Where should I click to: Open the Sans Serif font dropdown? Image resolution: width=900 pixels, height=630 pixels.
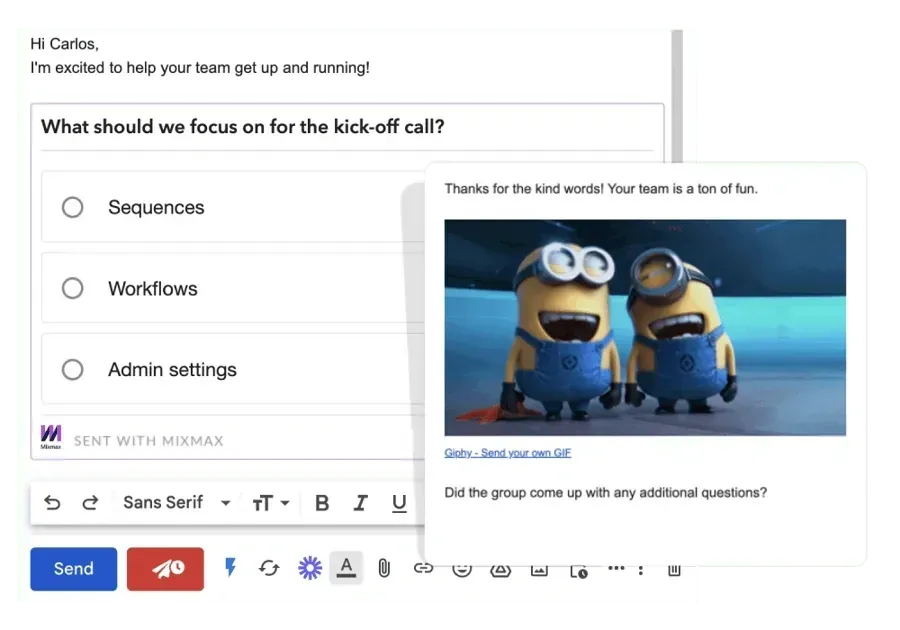[177, 503]
